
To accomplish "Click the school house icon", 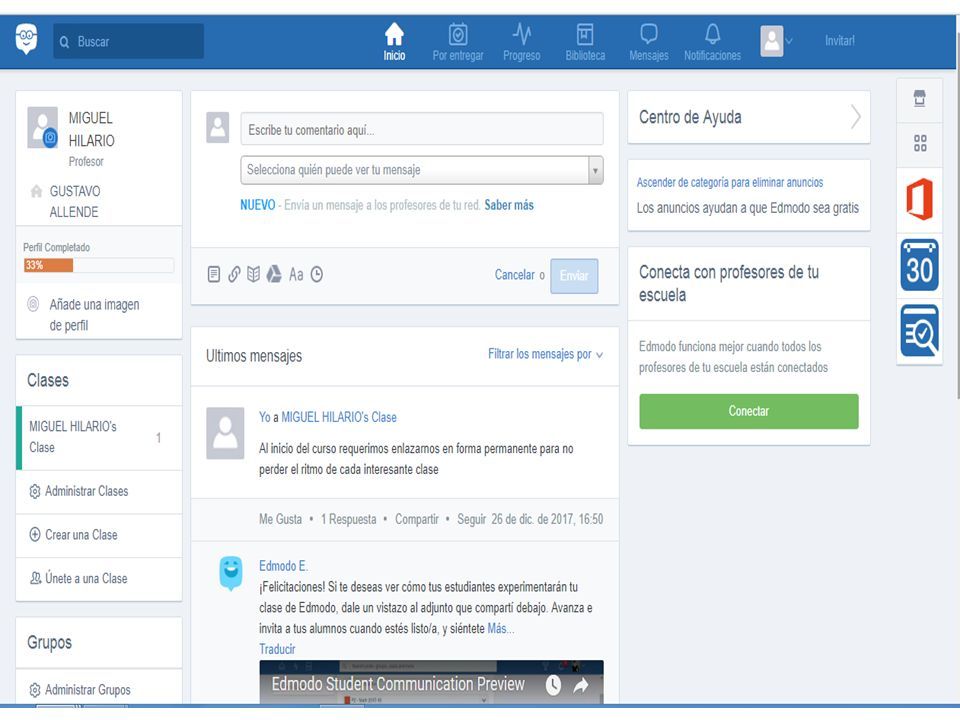I will pyautogui.click(x=36, y=192).
